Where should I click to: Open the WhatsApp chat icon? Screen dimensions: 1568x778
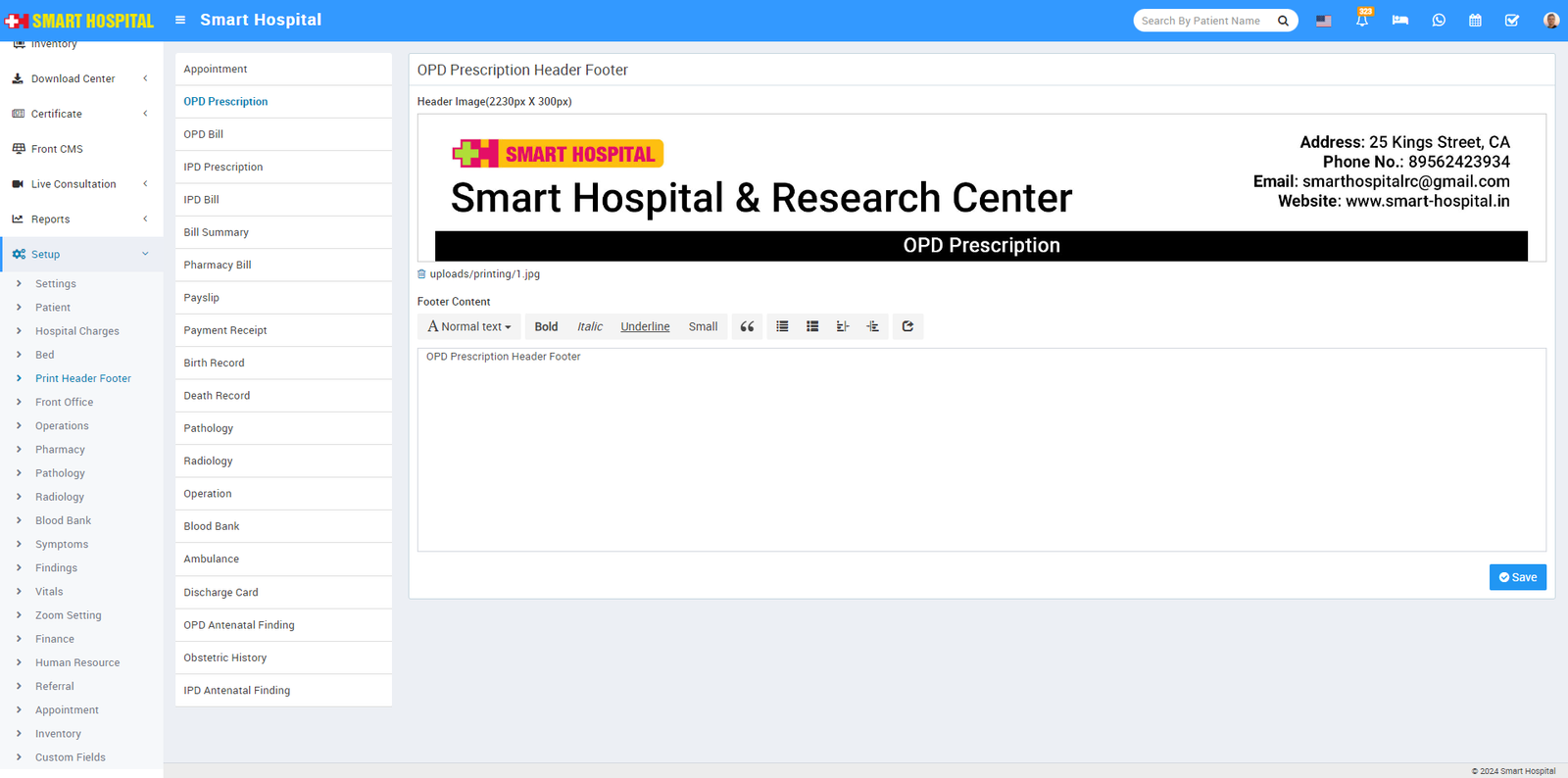[x=1438, y=21]
